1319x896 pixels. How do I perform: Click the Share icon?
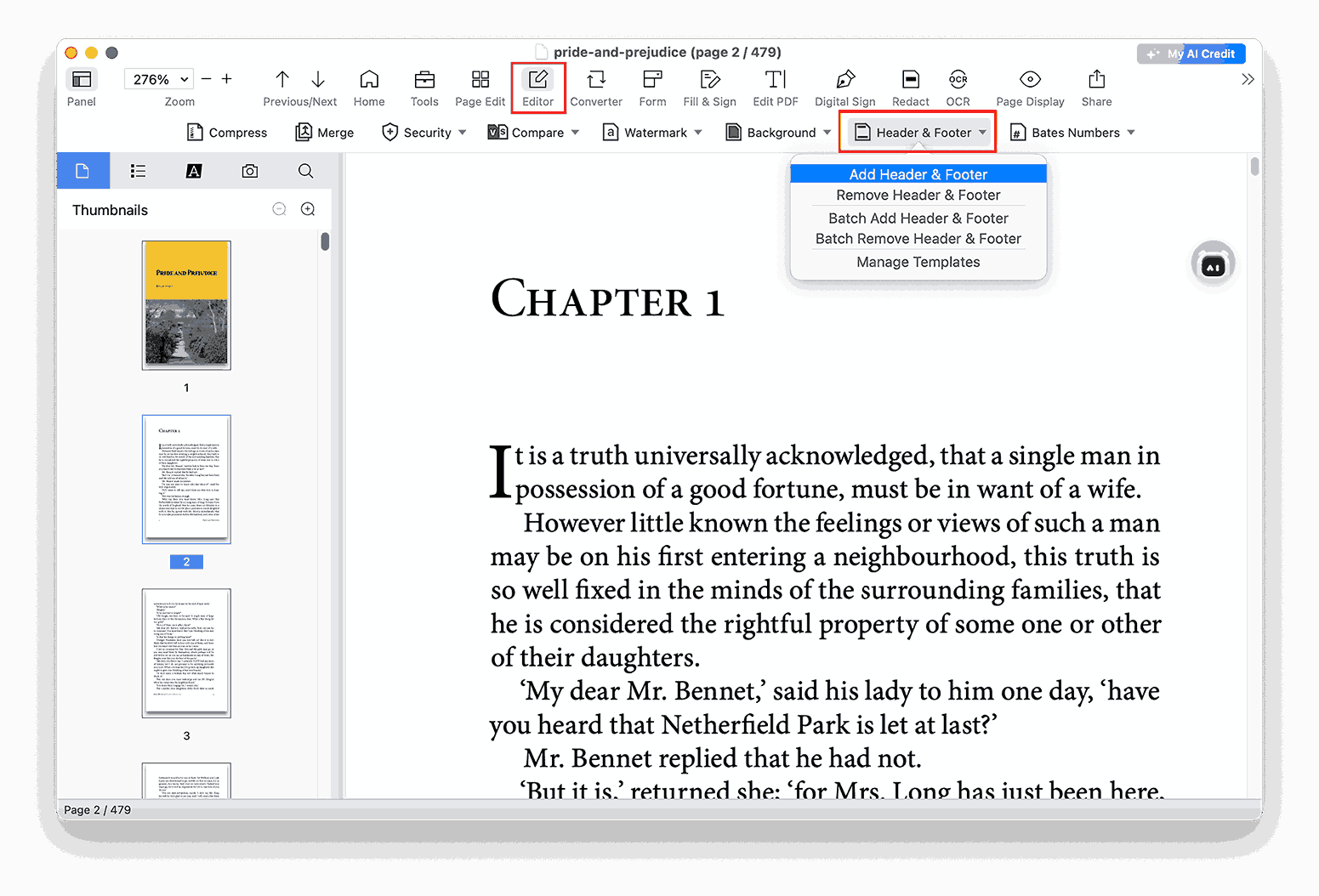coord(1097,79)
